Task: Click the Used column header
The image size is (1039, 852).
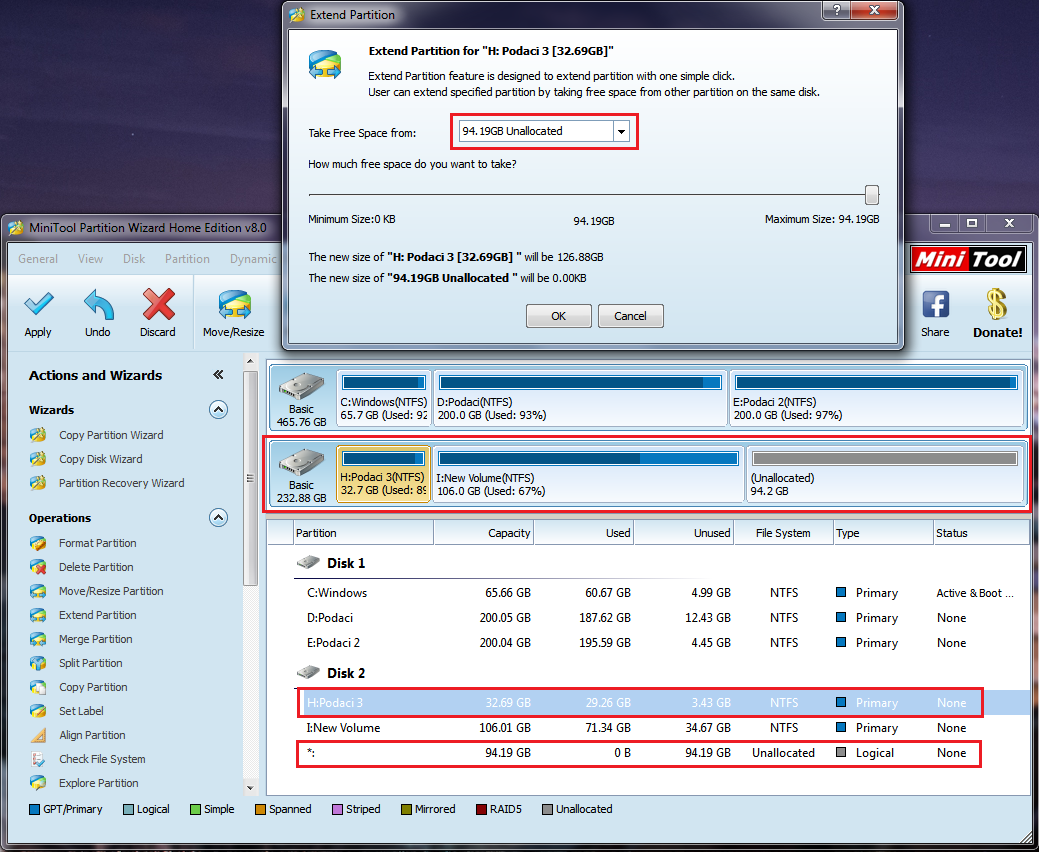Action: coord(584,533)
